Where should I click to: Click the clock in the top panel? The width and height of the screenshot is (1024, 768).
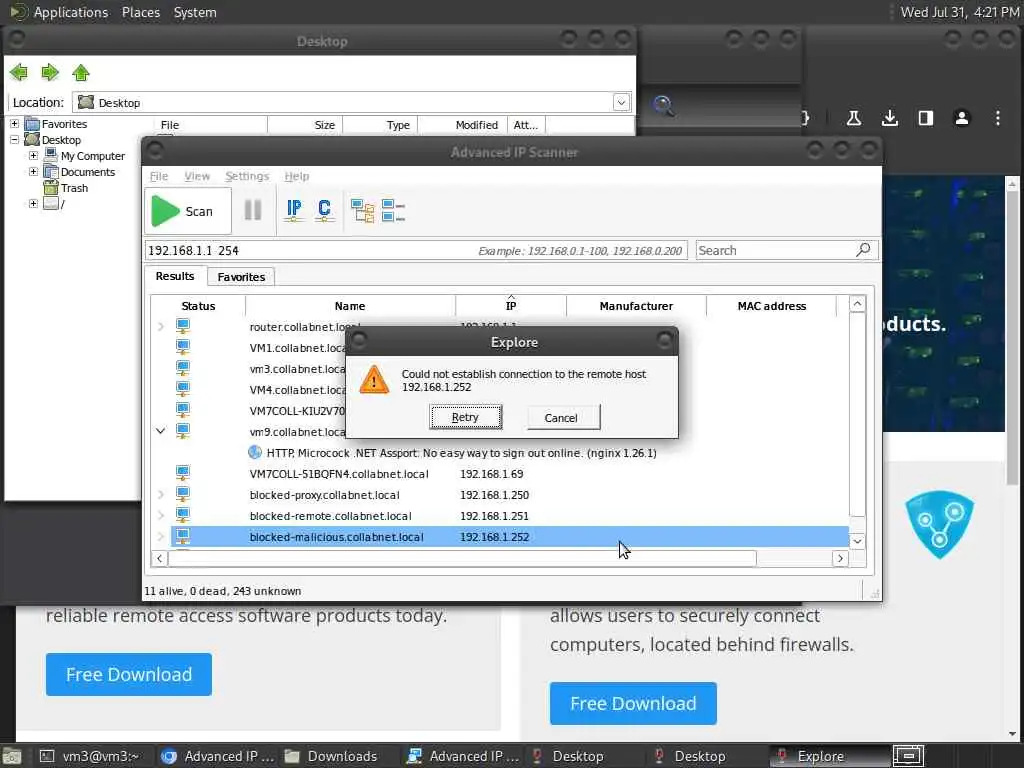[x=959, y=12]
